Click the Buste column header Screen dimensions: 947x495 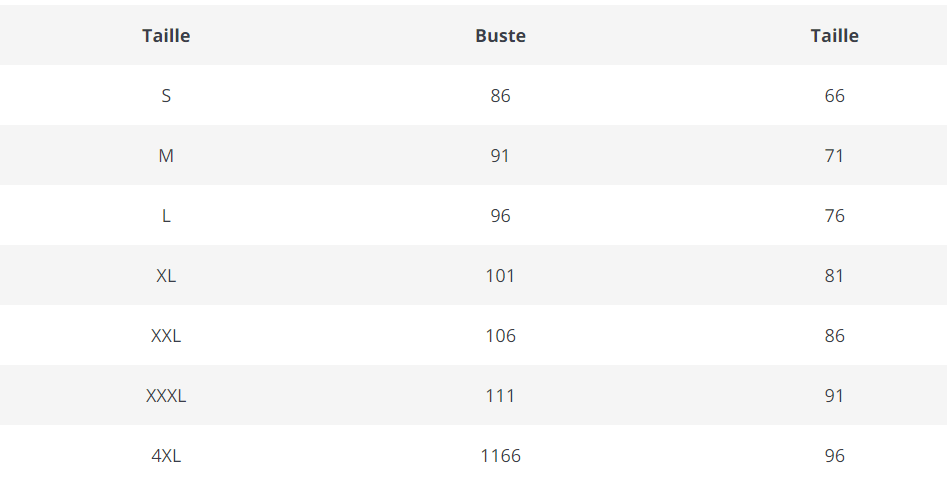500,36
